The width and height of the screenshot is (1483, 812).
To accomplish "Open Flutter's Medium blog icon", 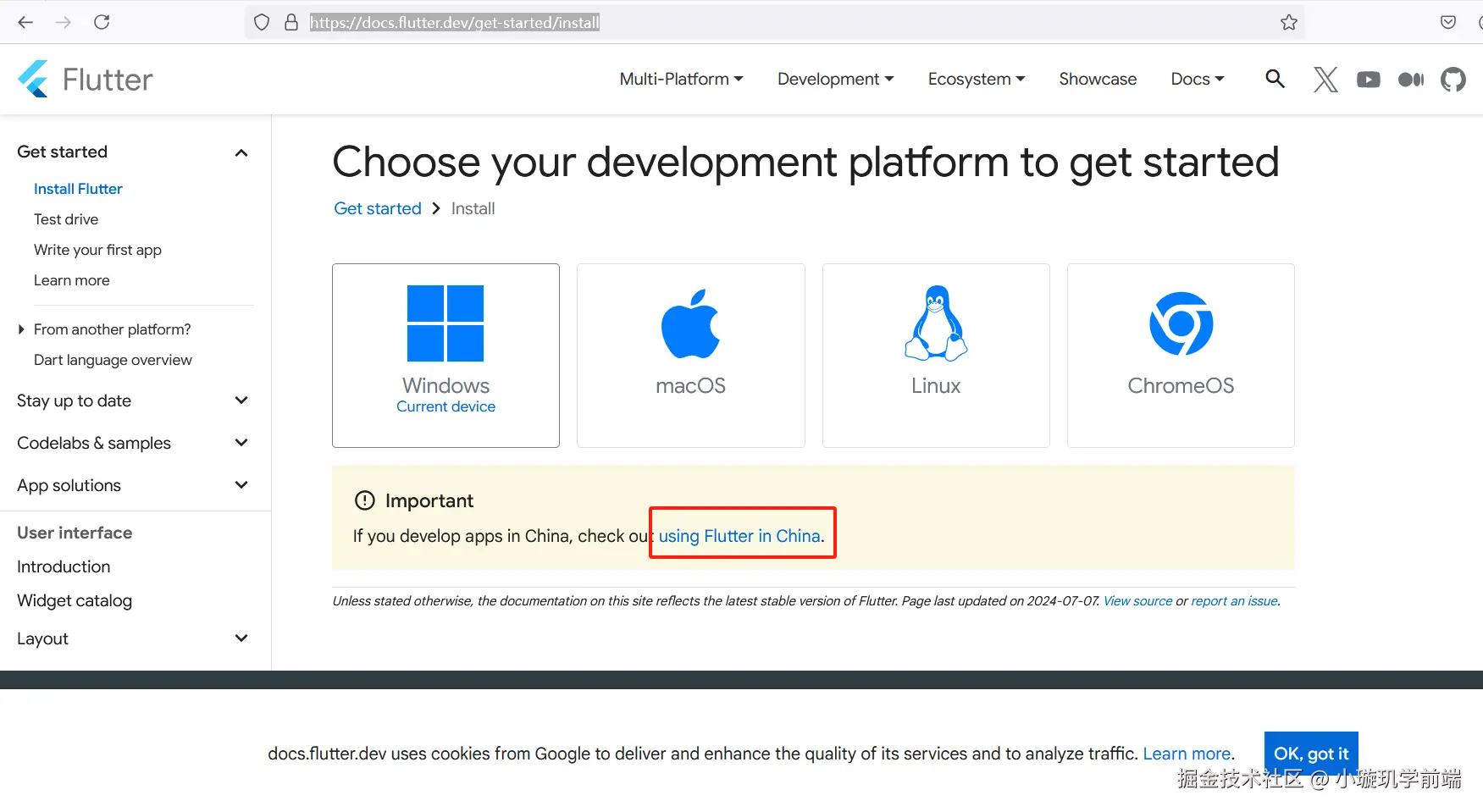I will [x=1411, y=80].
